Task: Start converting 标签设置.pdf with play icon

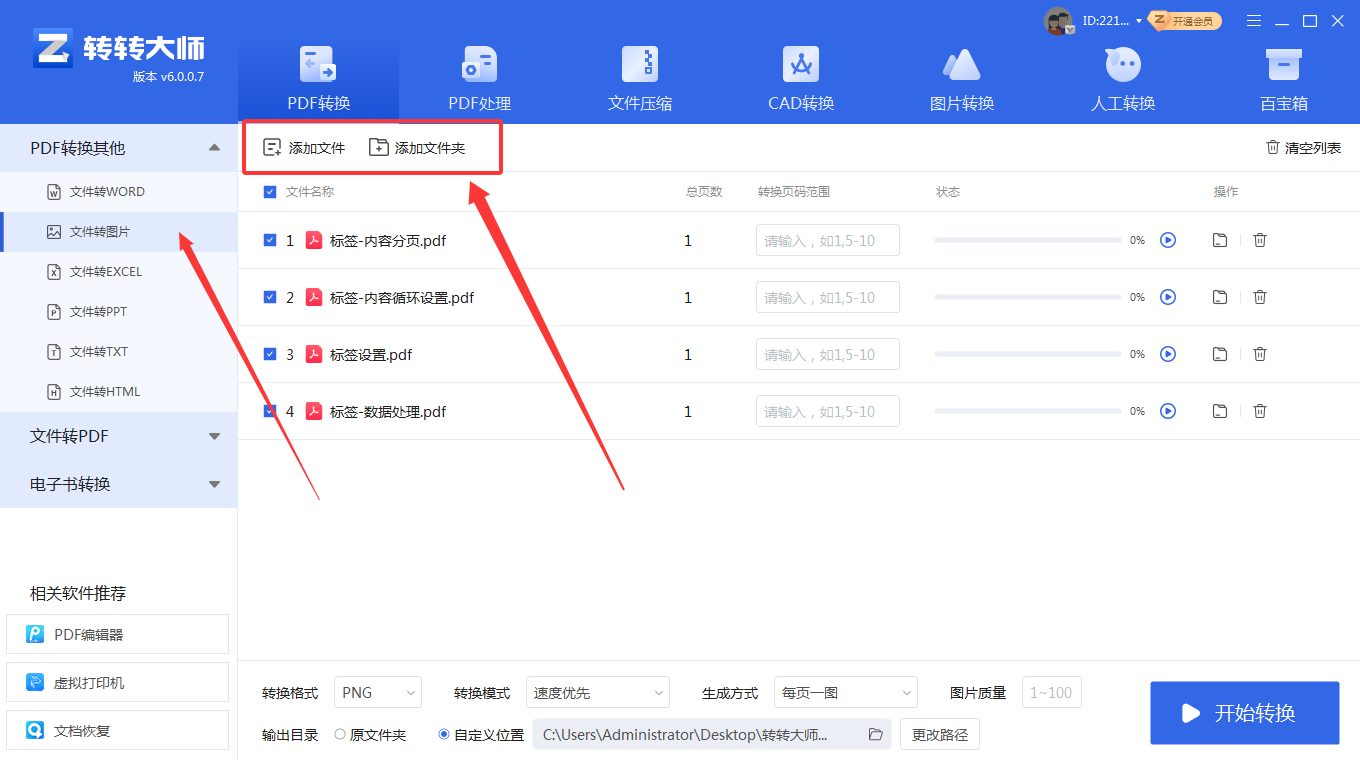Action: pyautogui.click(x=1168, y=354)
